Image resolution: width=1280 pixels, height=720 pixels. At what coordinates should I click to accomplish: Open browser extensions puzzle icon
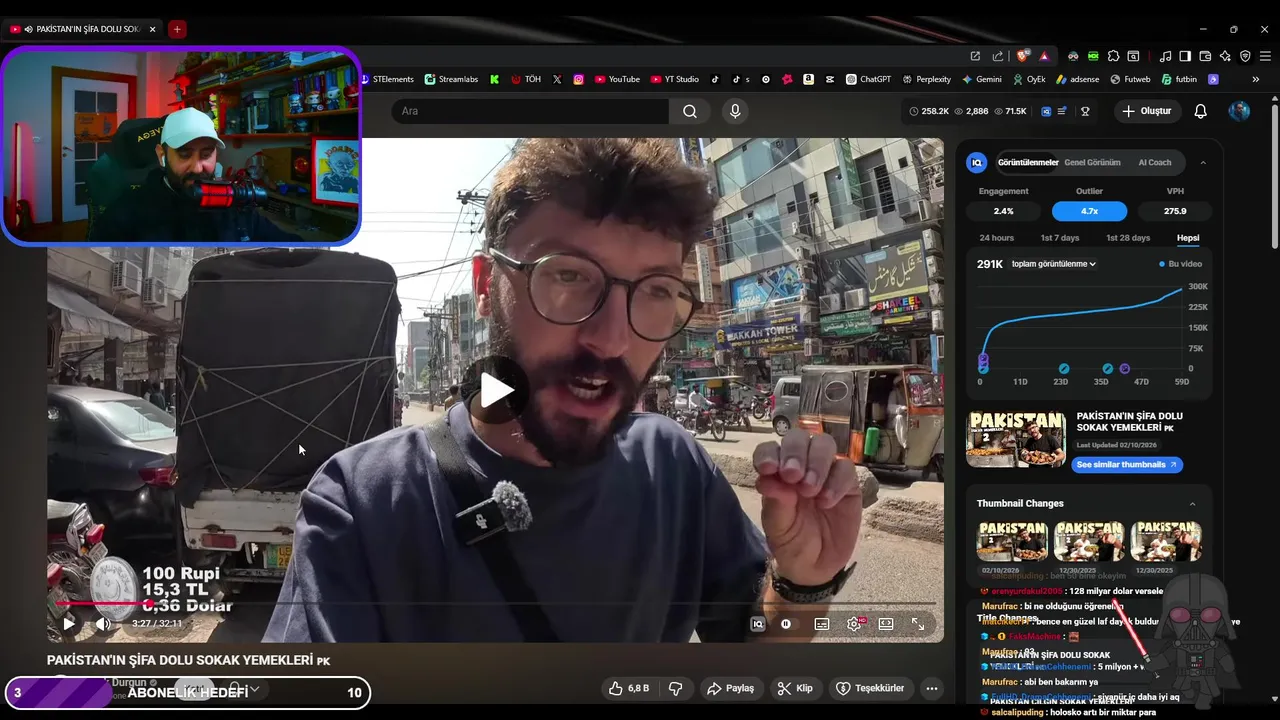[x=1113, y=56]
